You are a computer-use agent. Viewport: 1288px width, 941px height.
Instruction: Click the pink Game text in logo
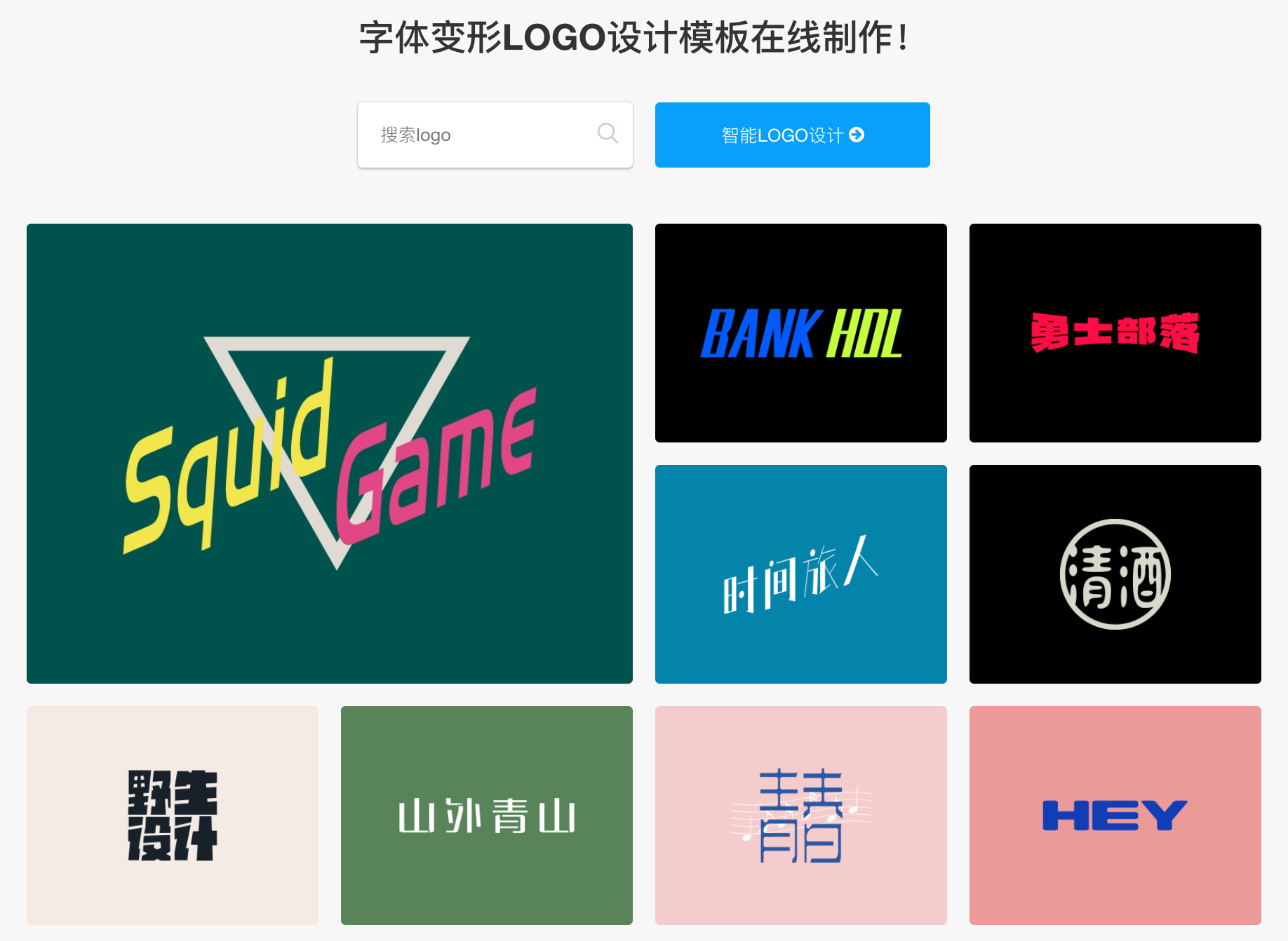tap(435, 466)
